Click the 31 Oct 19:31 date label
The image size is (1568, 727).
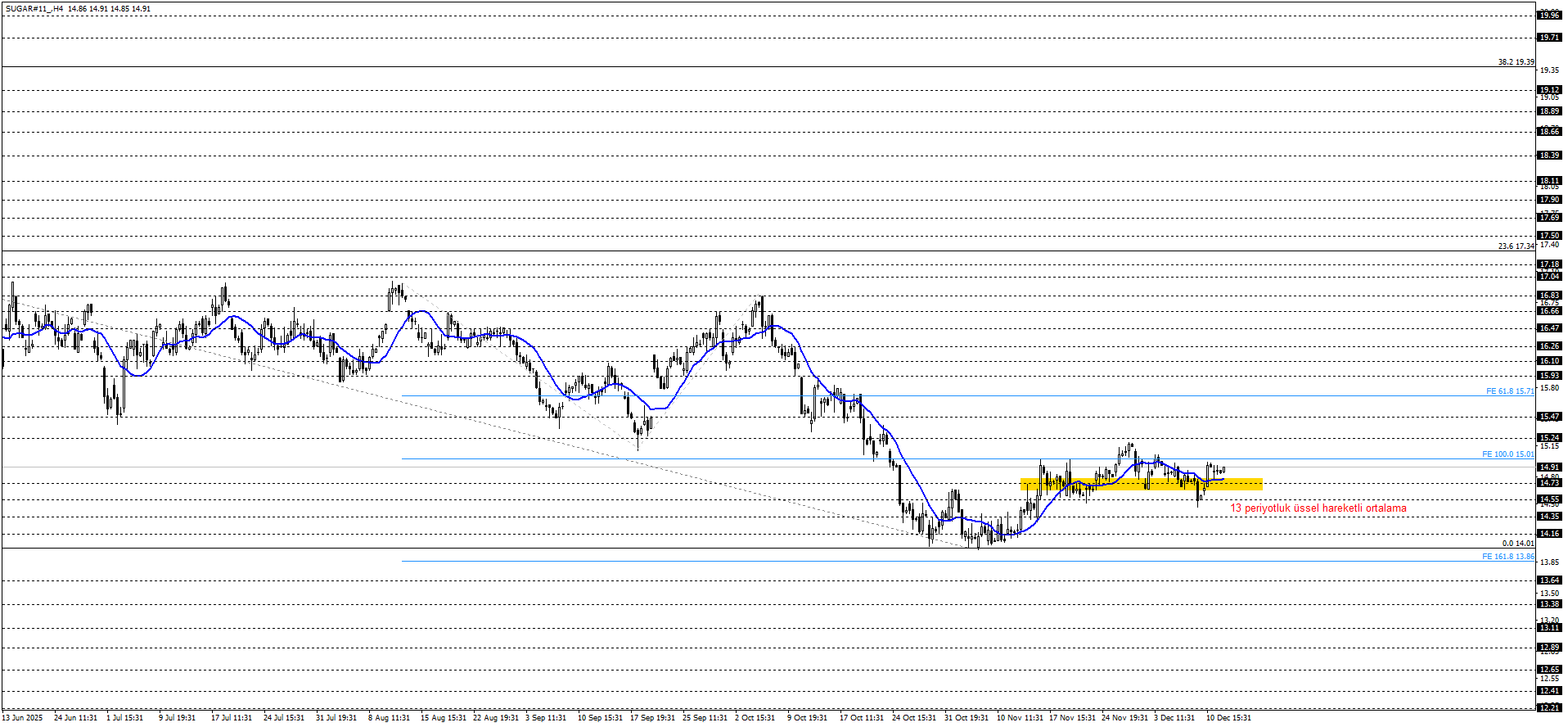click(x=966, y=718)
